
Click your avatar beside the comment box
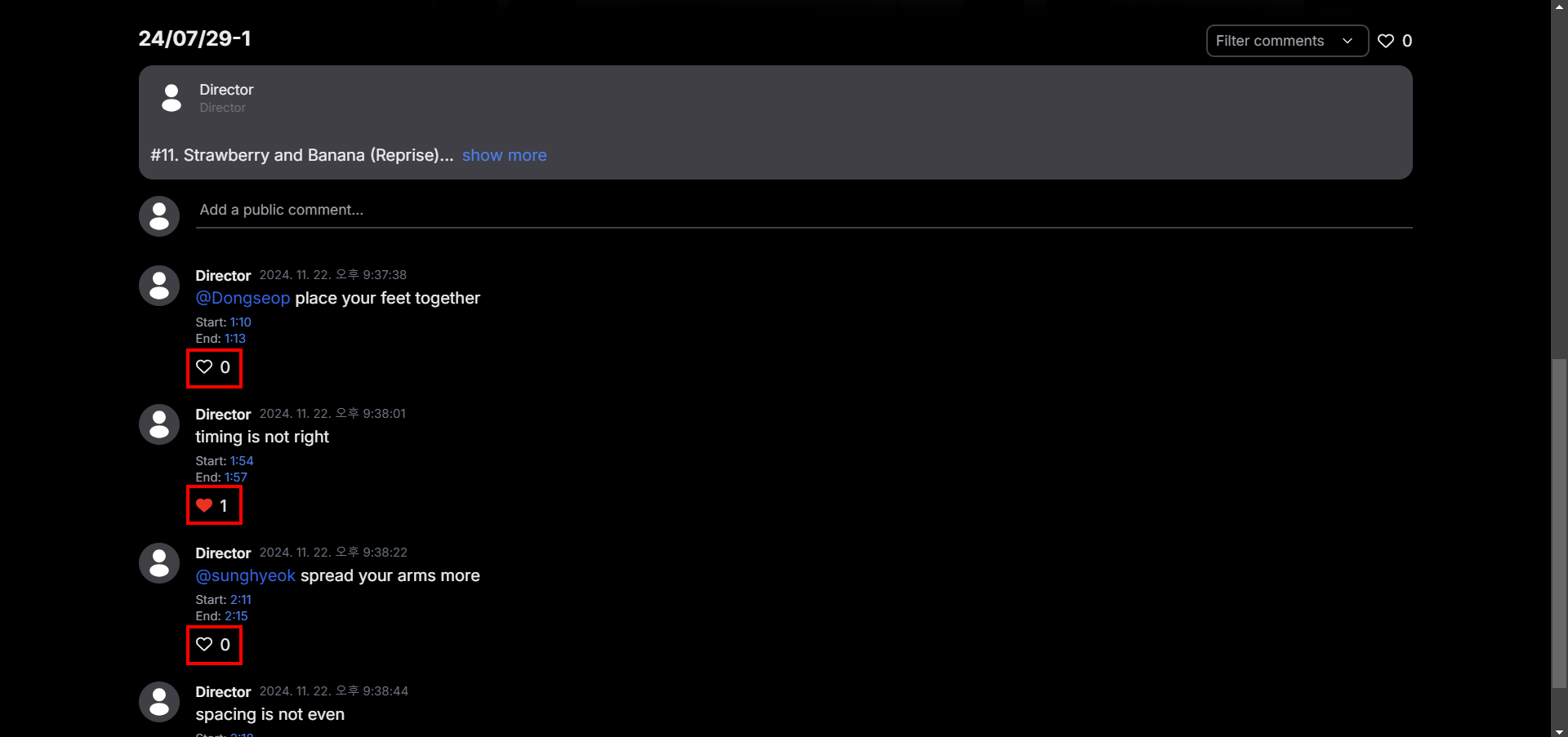pos(159,216)
